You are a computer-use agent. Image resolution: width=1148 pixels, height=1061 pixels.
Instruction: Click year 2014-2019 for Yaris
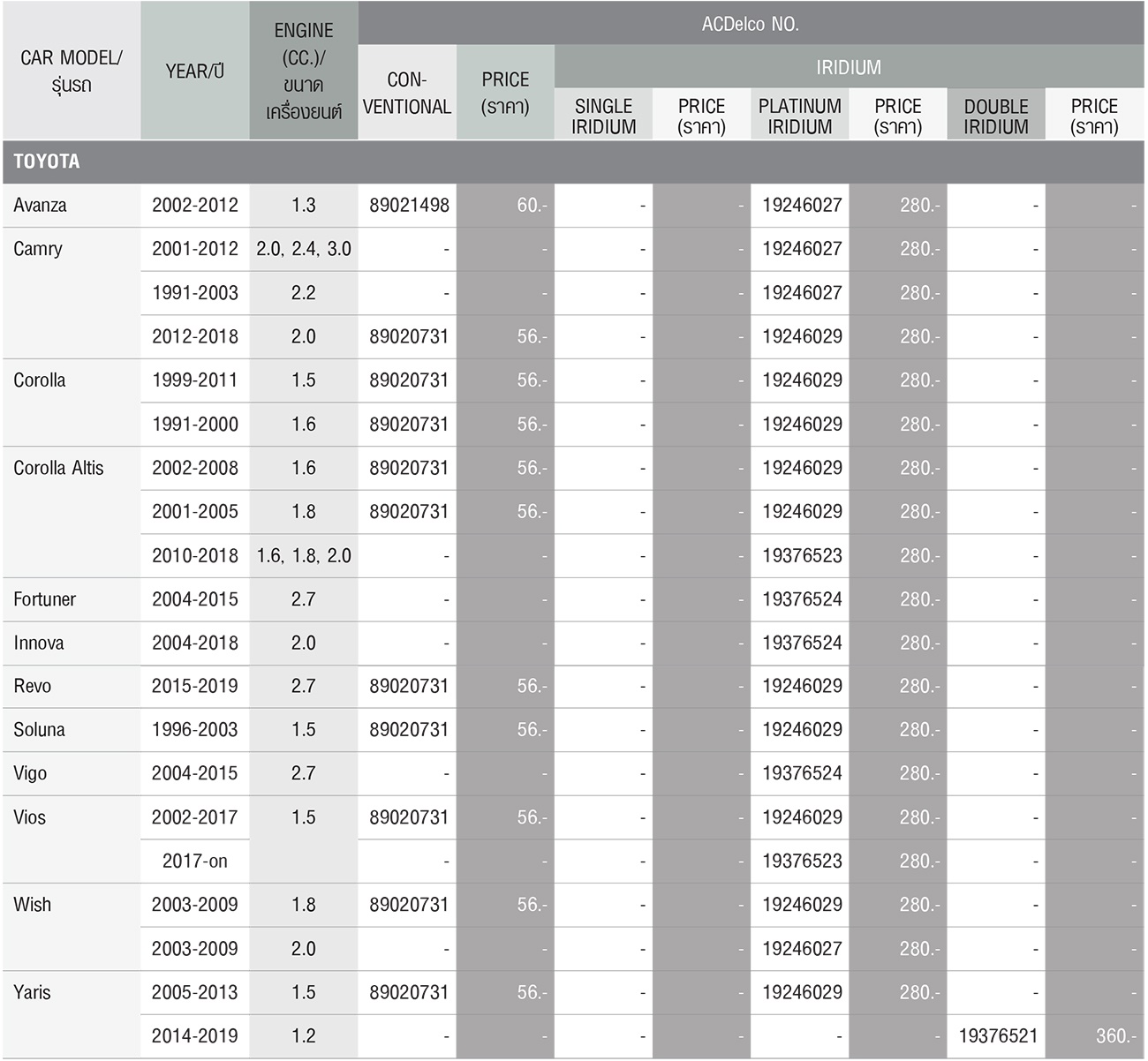pyautogui.click(x=195, y=1037)
